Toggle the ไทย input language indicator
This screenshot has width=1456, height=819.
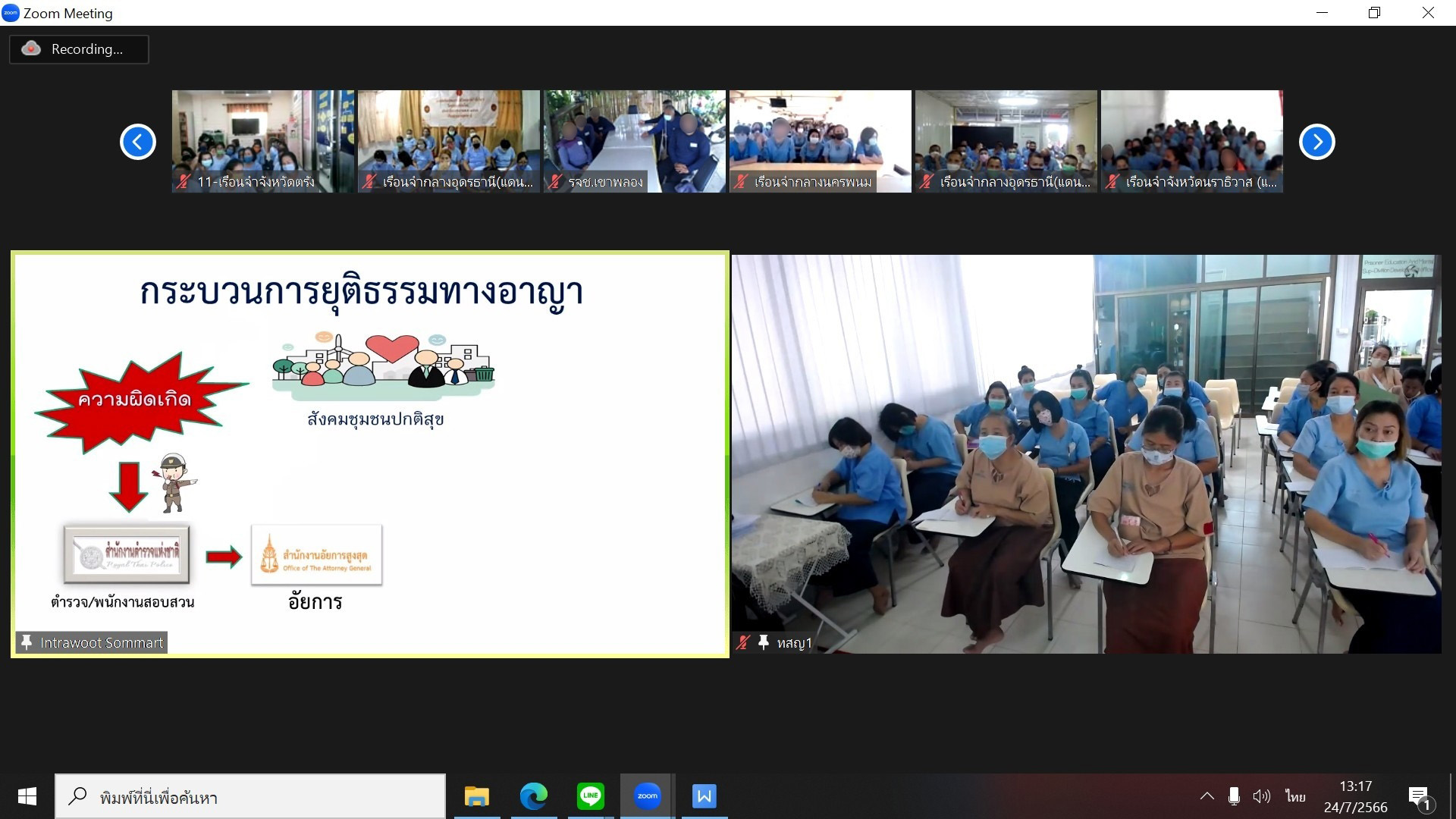click(x=1295, y=795)
